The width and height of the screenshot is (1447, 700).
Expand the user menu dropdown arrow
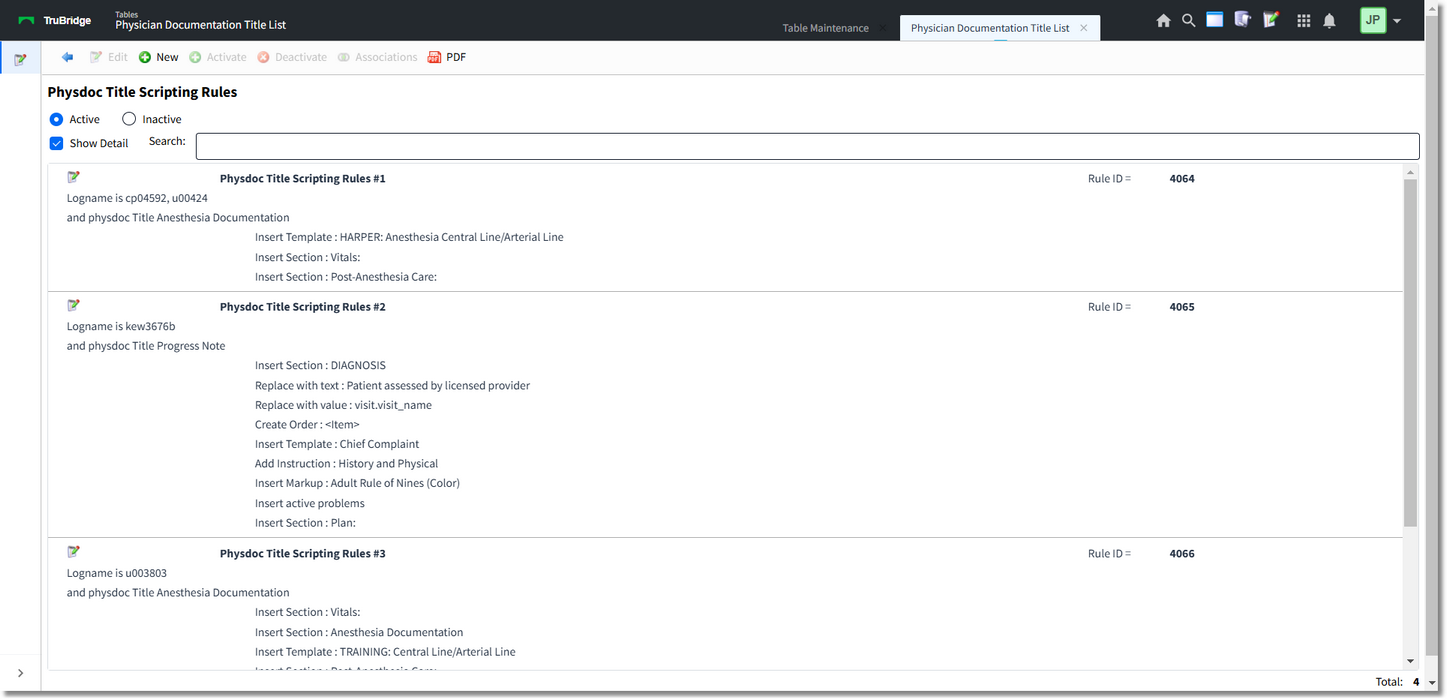click(x=1397, y=21)
